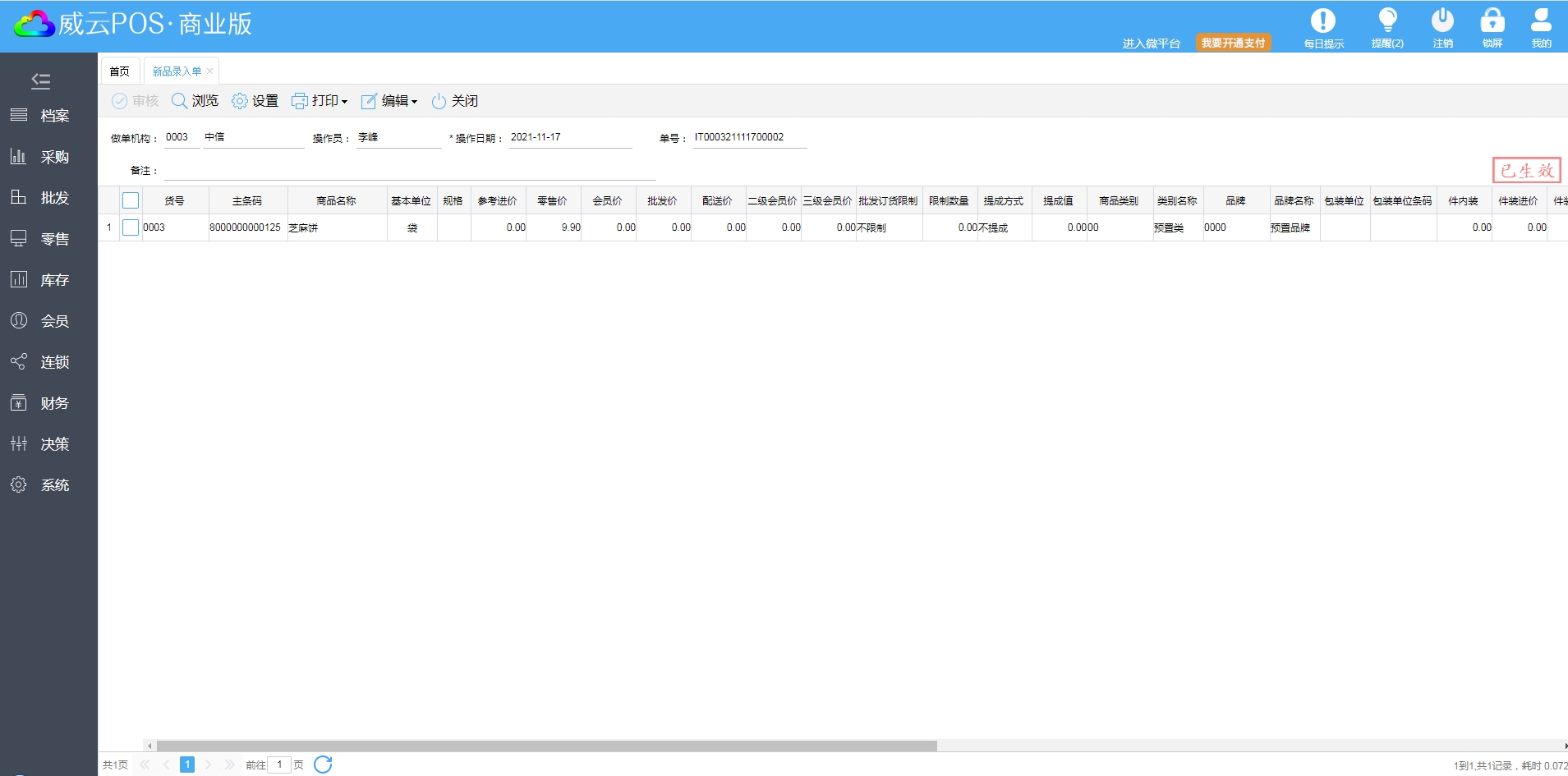Open the My account user icon
Viewport: 1568px width, 776px height.
click(x=1541, y=21)
